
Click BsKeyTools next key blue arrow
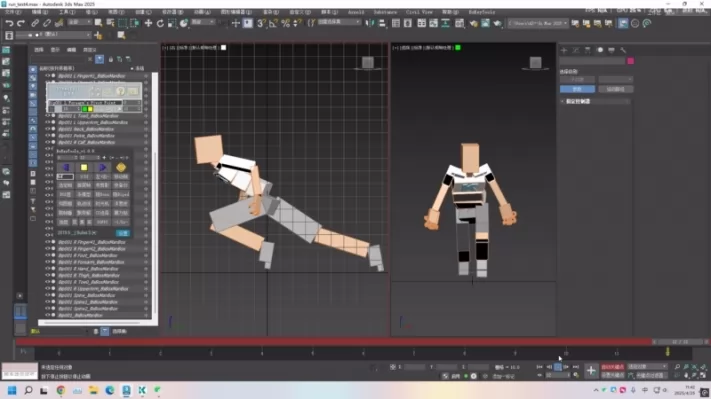[102, 167]
